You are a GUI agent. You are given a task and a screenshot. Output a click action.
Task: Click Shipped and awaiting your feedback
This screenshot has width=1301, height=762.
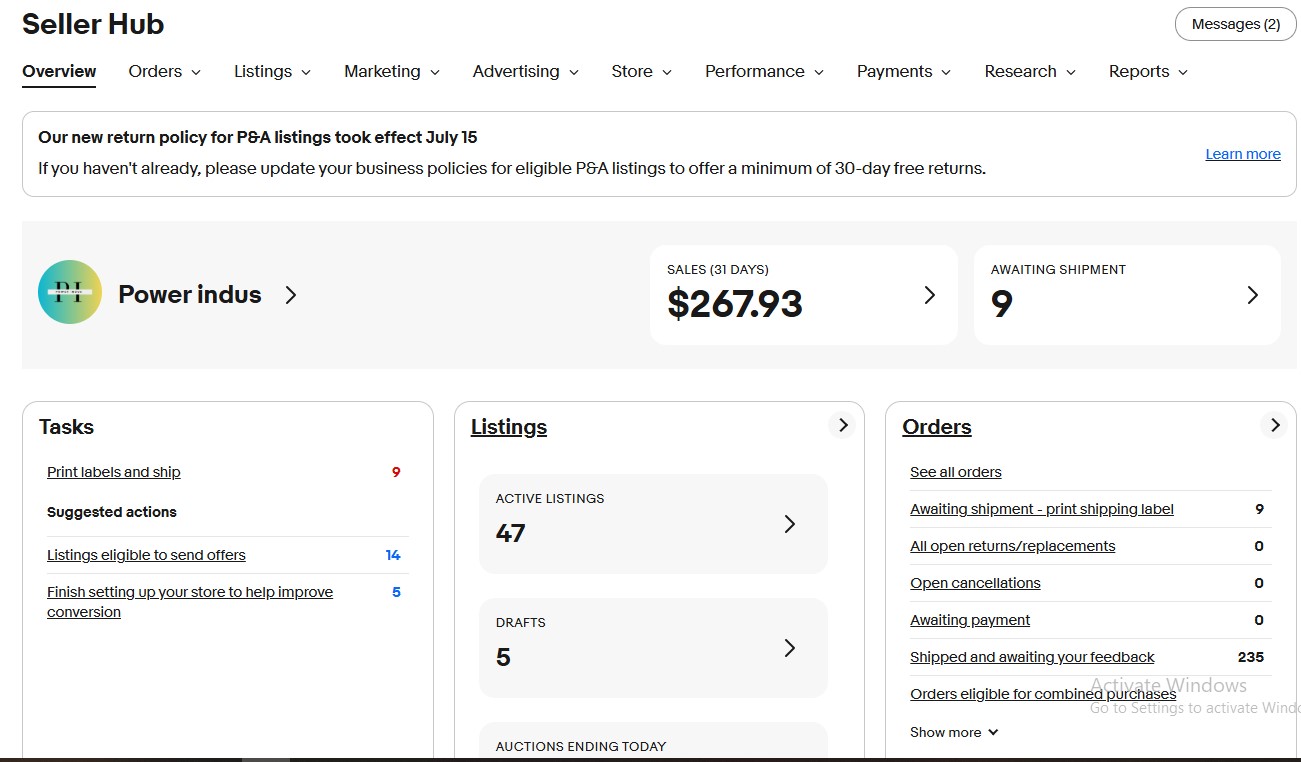point(1032,657)
